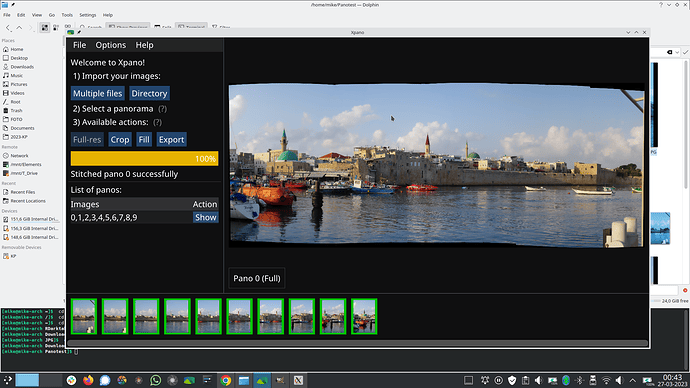Switch to Xpano task in taskbar
Screen dimensions: 690x388
[x=262, y=380]
